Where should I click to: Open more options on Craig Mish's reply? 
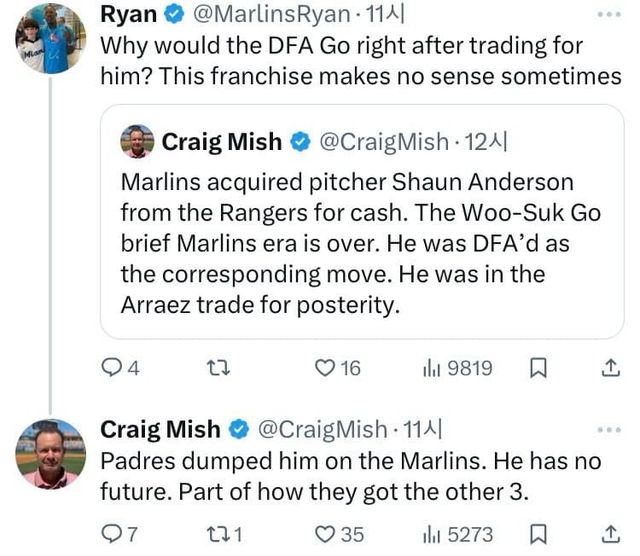608,431
